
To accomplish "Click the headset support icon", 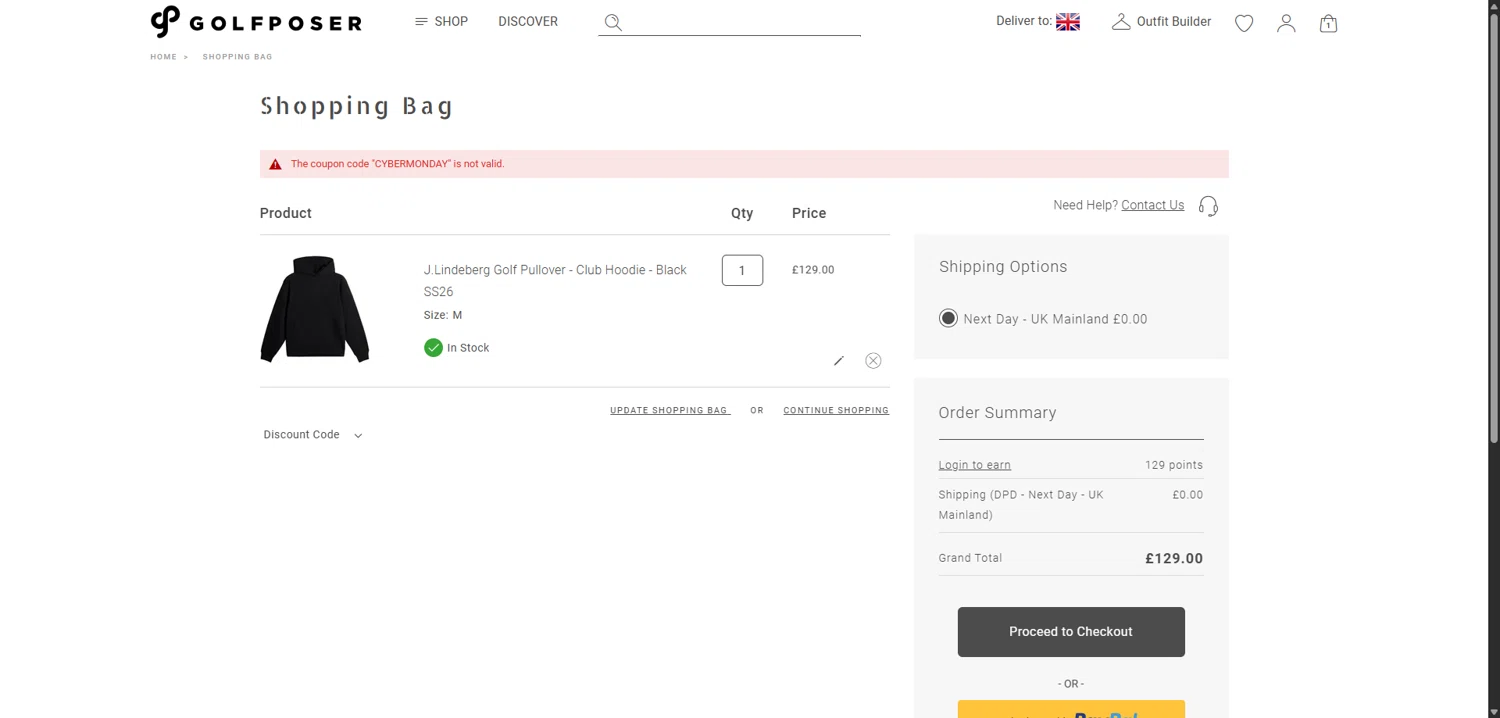I will pyautogui.click(x=1208, y=206).
